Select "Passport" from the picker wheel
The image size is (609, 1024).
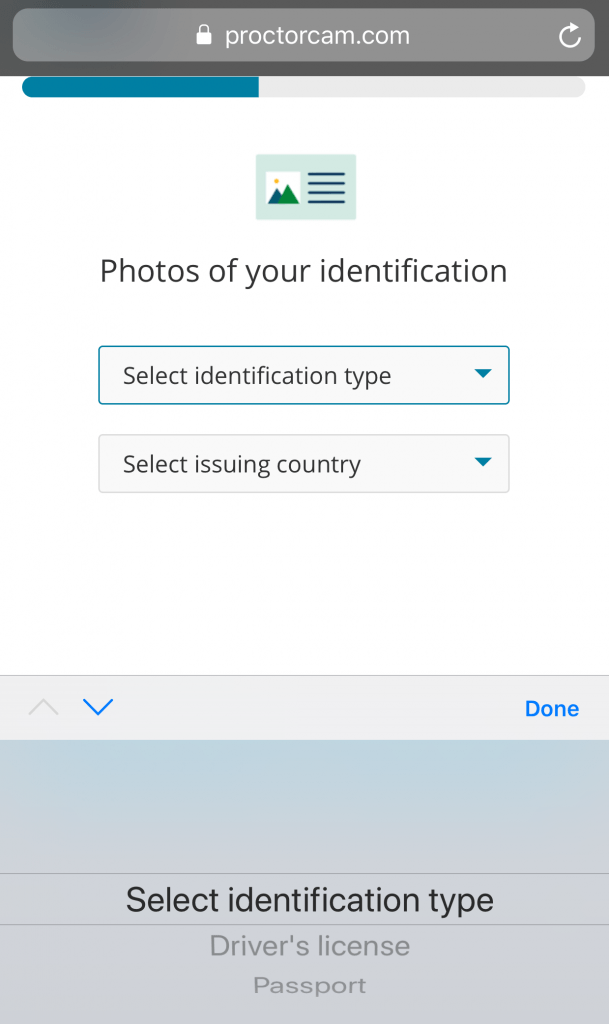pyautogui.click(x=309, y=986)
